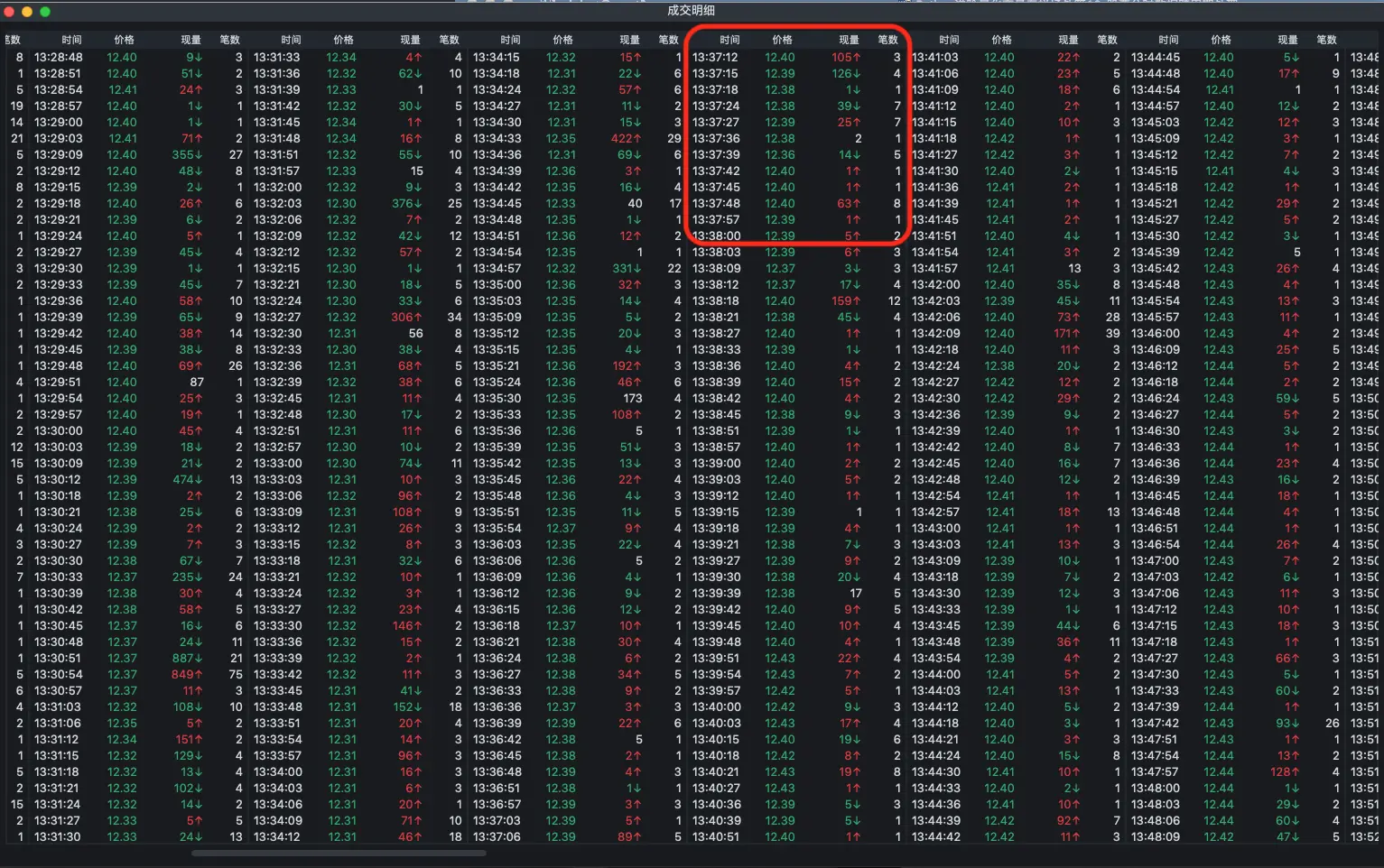Screen dimensions: 1384x868
Task: Click the 13:45:57 trade entry
Action: point(1235,317)
